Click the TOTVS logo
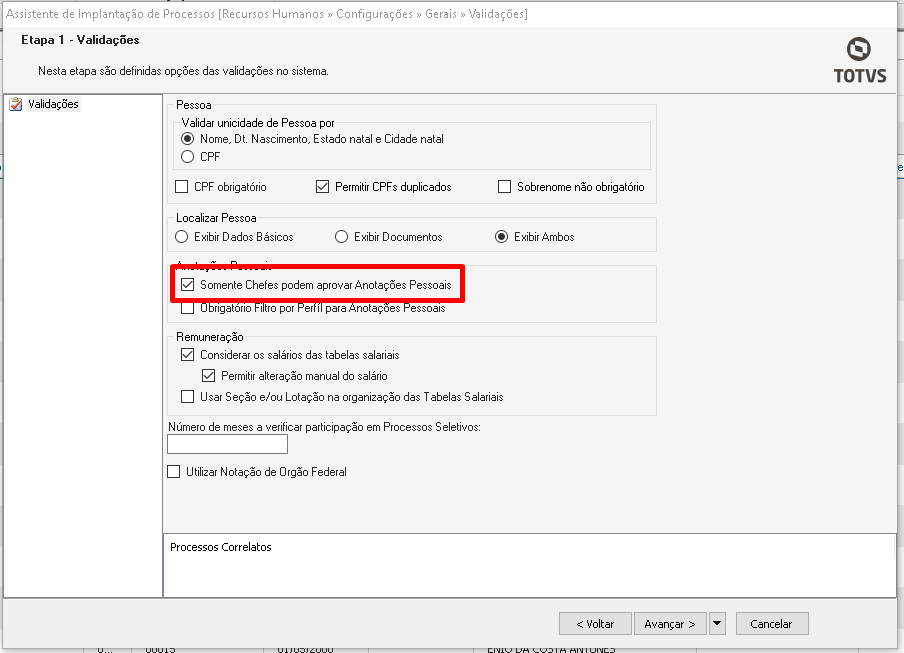This screenshot has width=904, height=653. [x=860, y=61]
